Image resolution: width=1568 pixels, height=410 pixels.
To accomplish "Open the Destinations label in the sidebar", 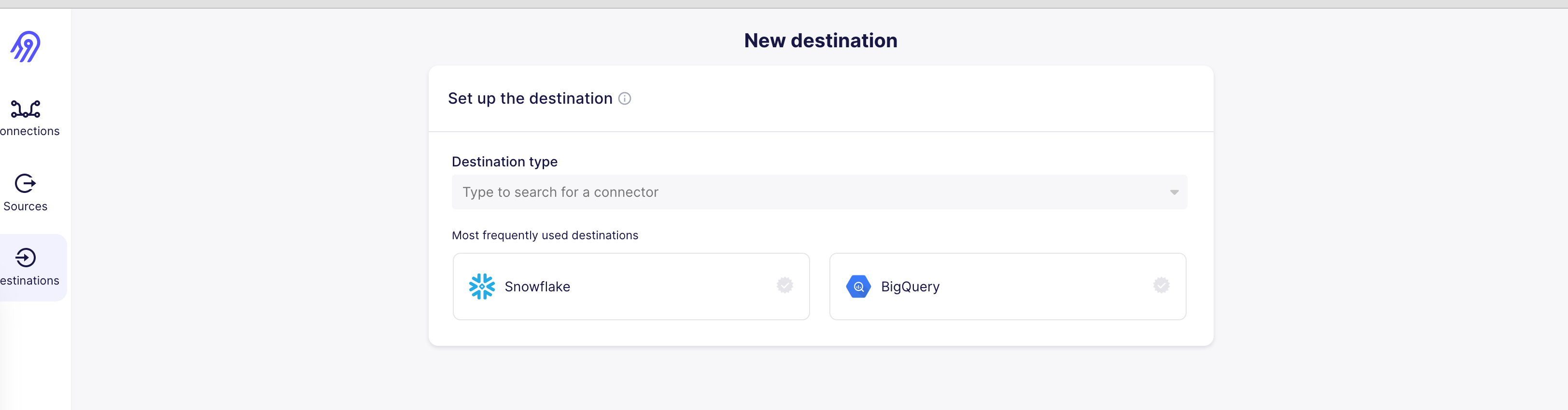I will point(30,281).
